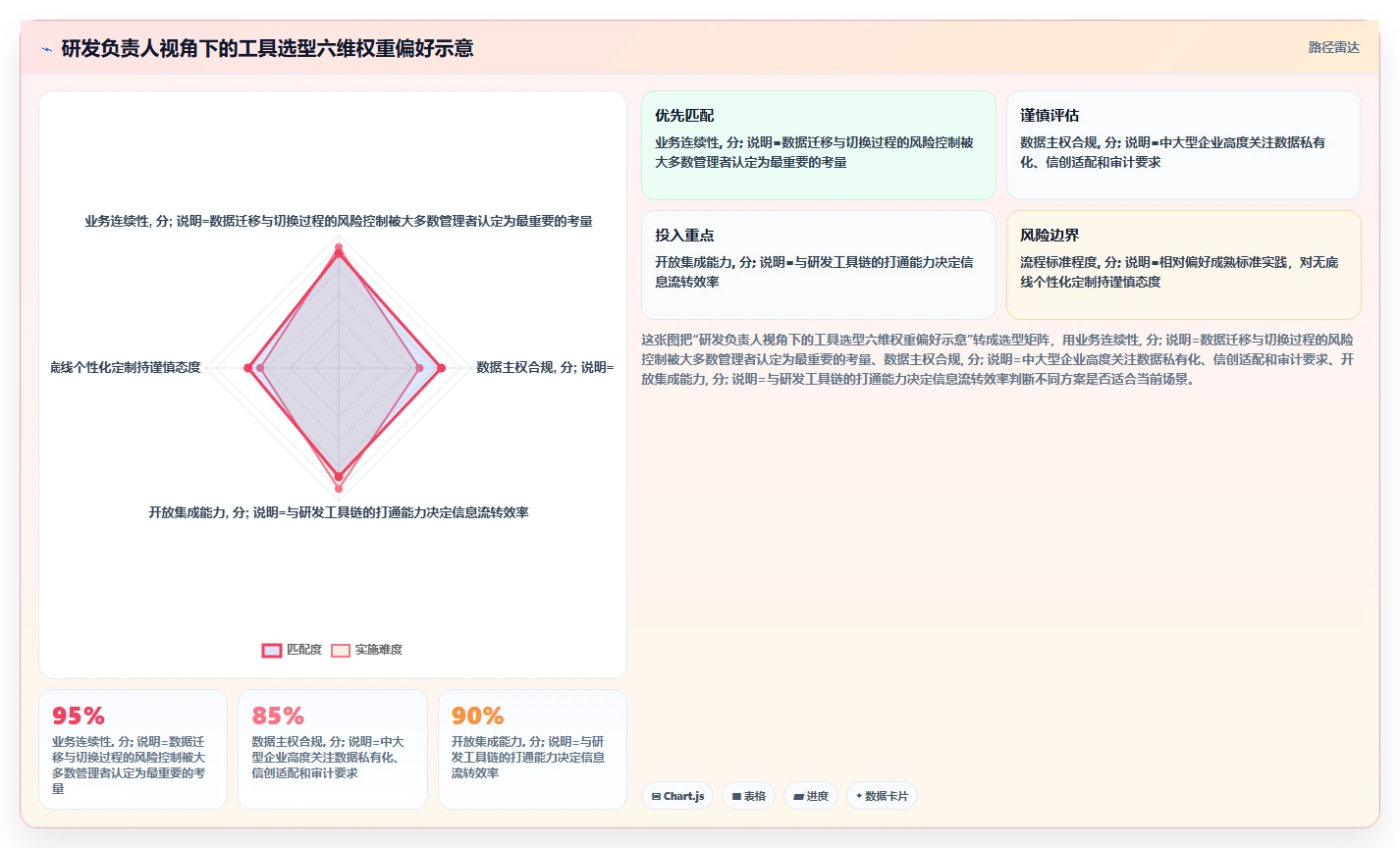
Task: Click the icon inside the 进度 chip
Action: 798,797
